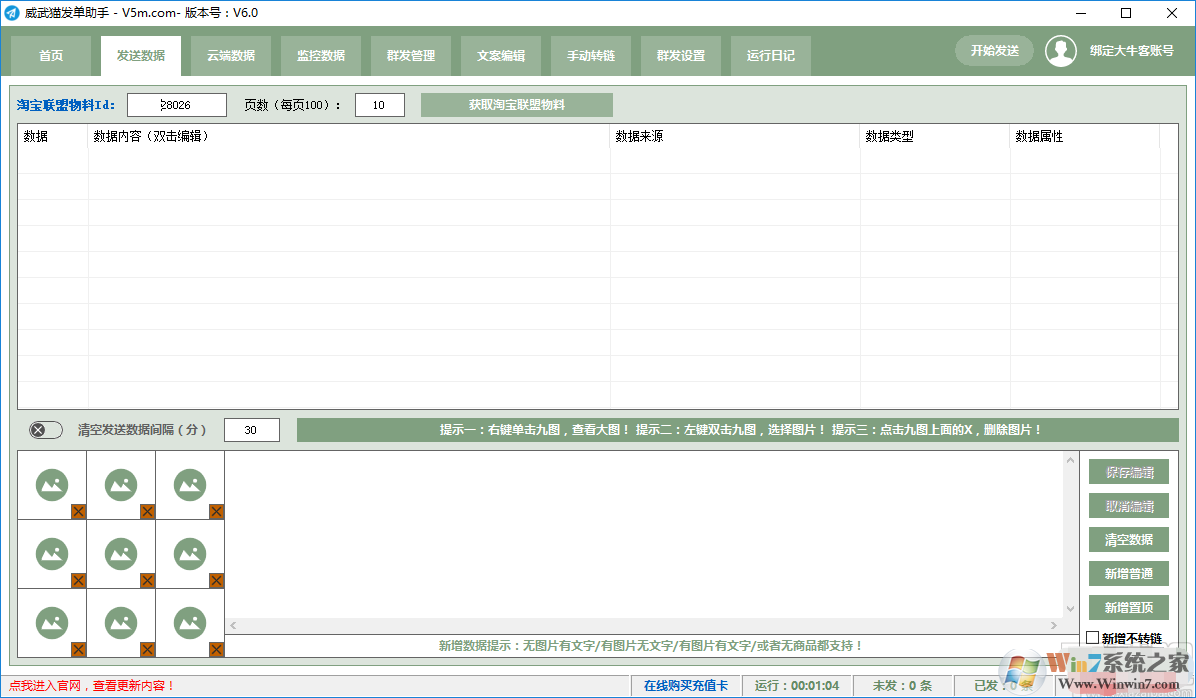This screenshot has width=1196, height=698.
Task: Click the horizontal scrollbar left arrow
Action: tap(234, 626)
